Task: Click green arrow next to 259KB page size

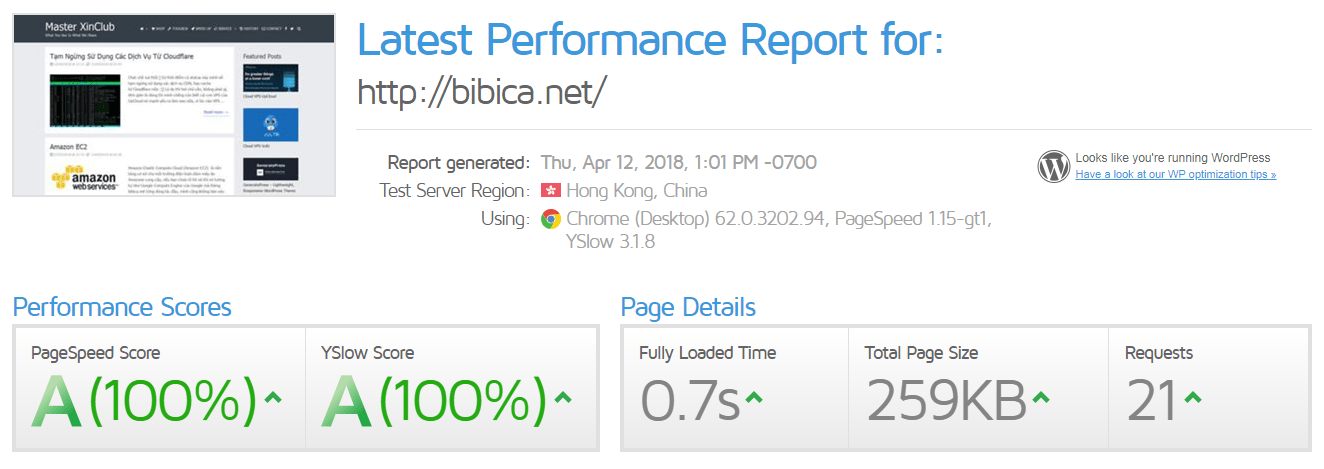Action: 1041,398
